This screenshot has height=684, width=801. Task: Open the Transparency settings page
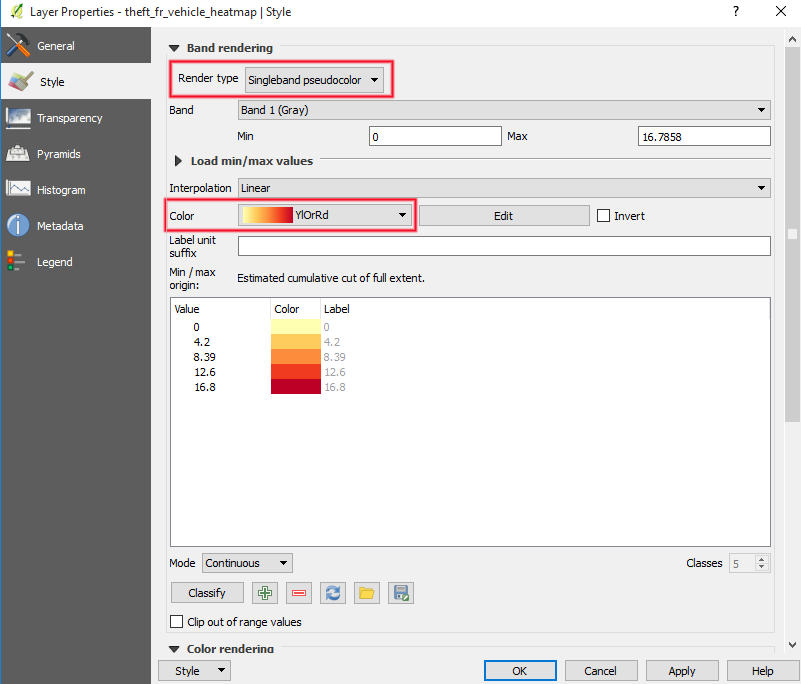pyautogui.click(x=60, y=117)
